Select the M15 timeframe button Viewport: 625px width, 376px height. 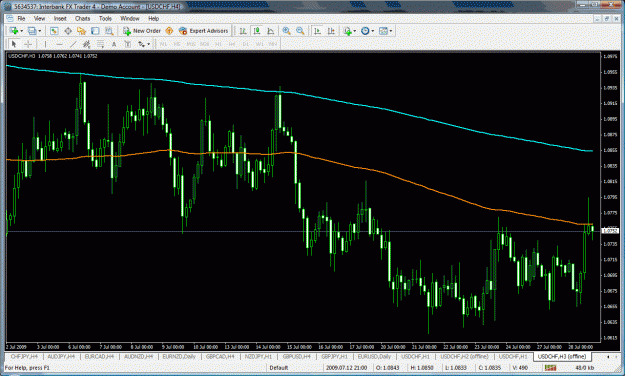(191, 44)
